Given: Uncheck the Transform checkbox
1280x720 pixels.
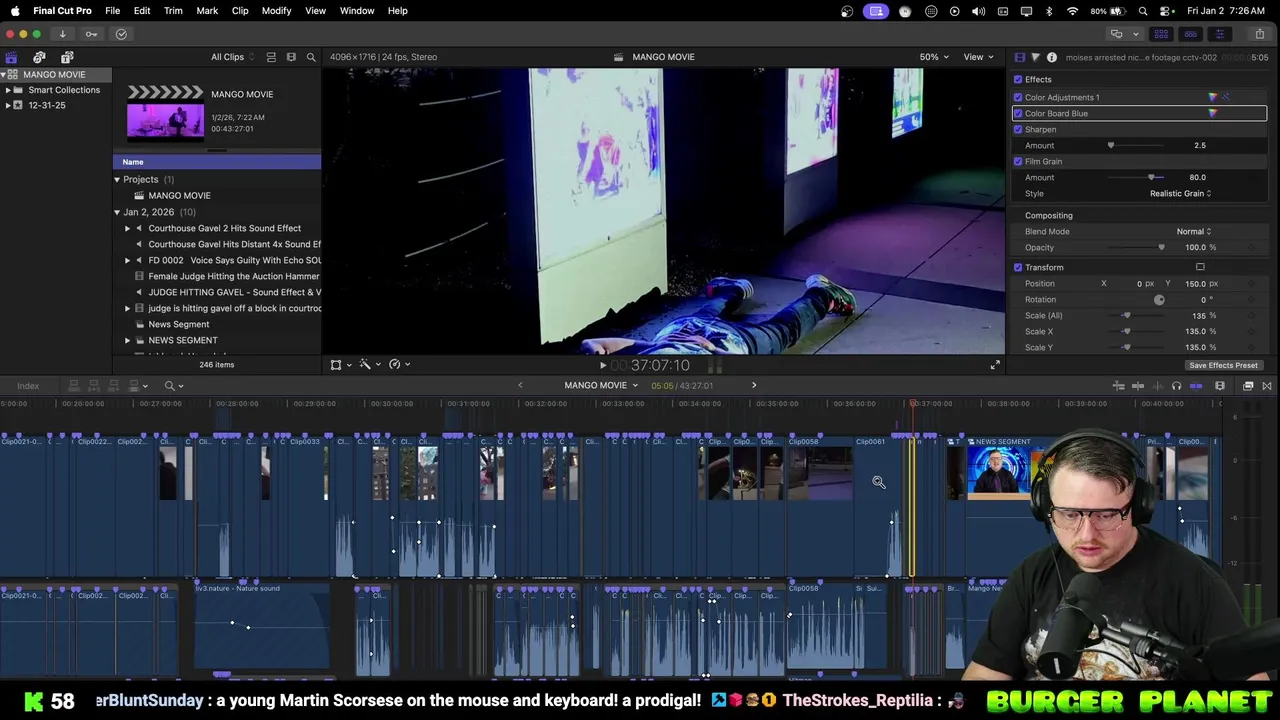Looking at the screenshot, I should [1018, 267].
